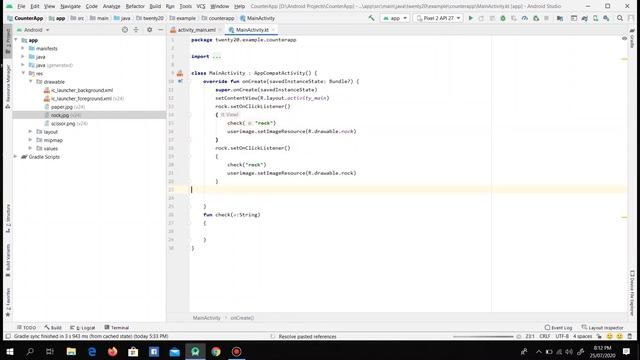The height and width of the screenshot is (360, 640).
Task: Open the Refactor menu
Action: (x=135, y=6)
